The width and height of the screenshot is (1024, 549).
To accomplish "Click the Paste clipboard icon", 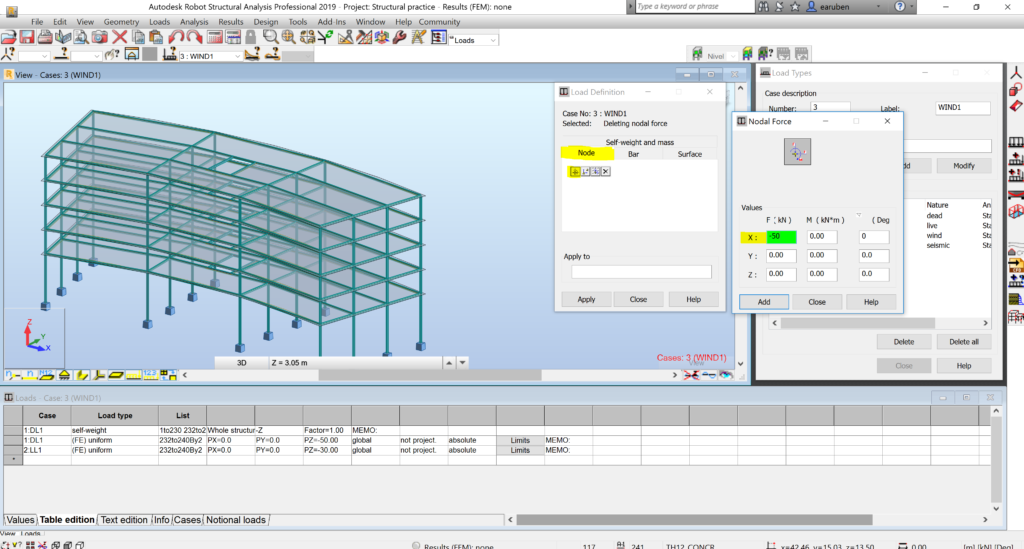I will [156, 38].
